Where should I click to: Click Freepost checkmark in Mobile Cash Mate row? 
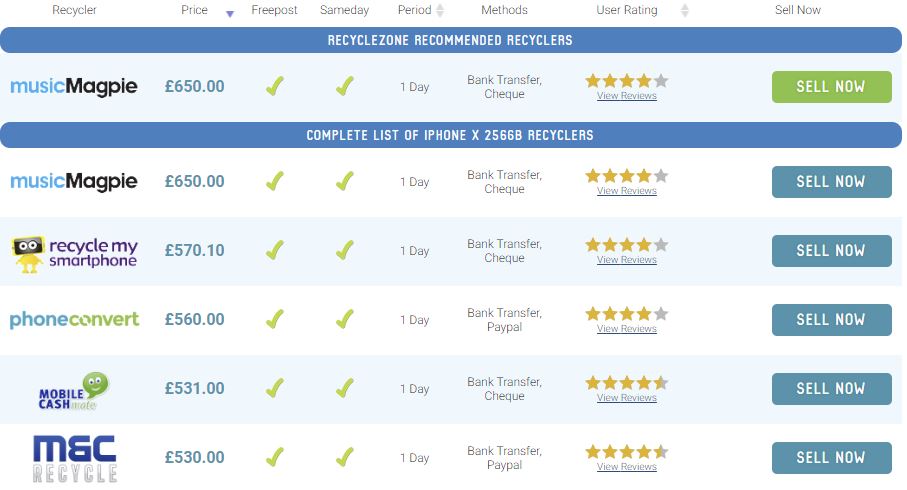275,389
